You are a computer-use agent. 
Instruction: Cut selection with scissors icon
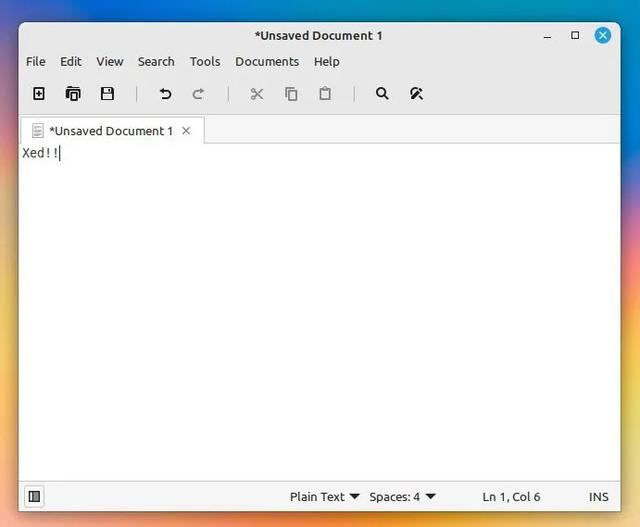[x=257, y=94]
